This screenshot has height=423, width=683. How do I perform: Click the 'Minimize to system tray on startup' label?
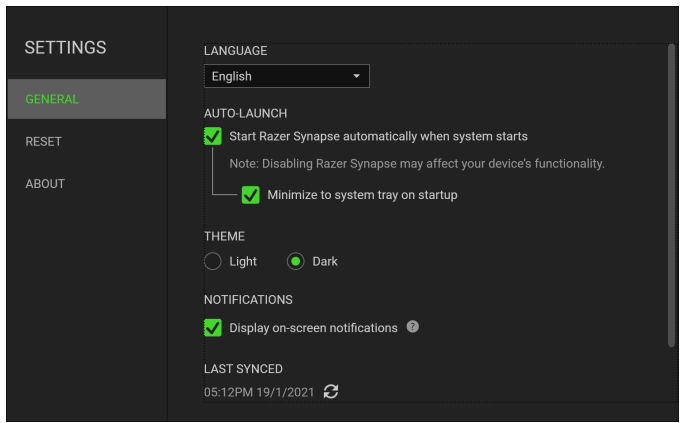(362, 195)
